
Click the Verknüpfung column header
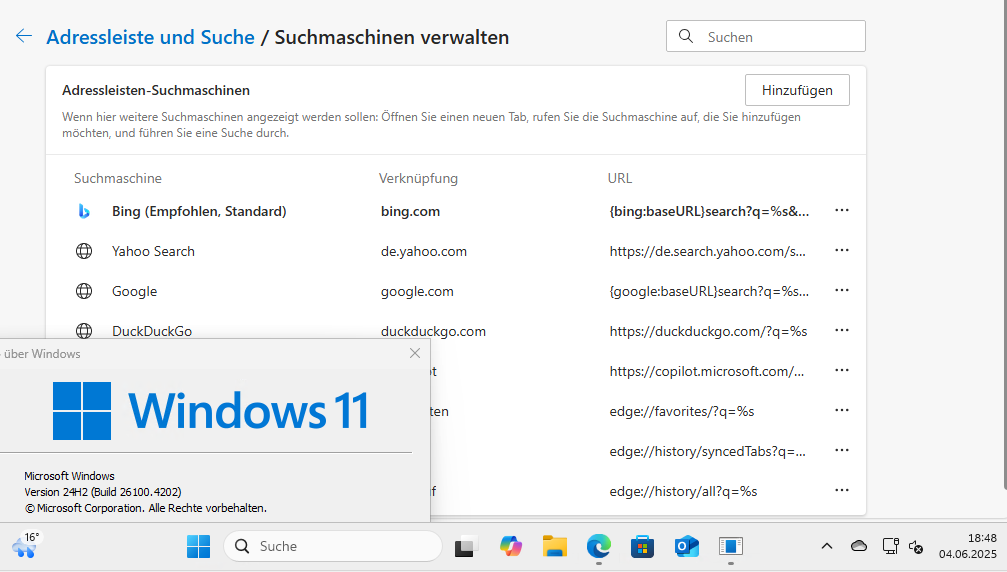tap(418, 178)
